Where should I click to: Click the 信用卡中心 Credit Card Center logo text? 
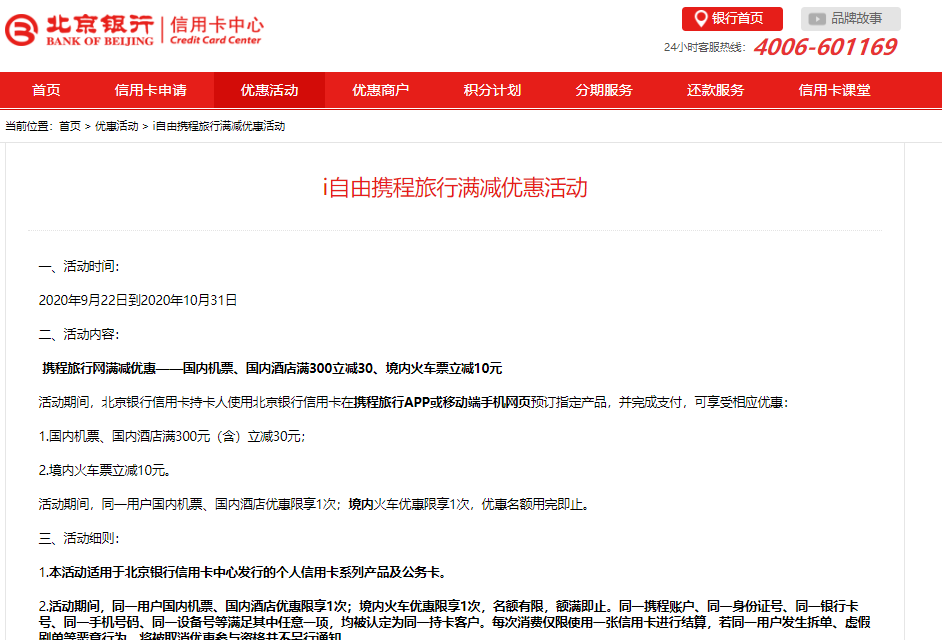pyautogui.click(x=216, y=30)
